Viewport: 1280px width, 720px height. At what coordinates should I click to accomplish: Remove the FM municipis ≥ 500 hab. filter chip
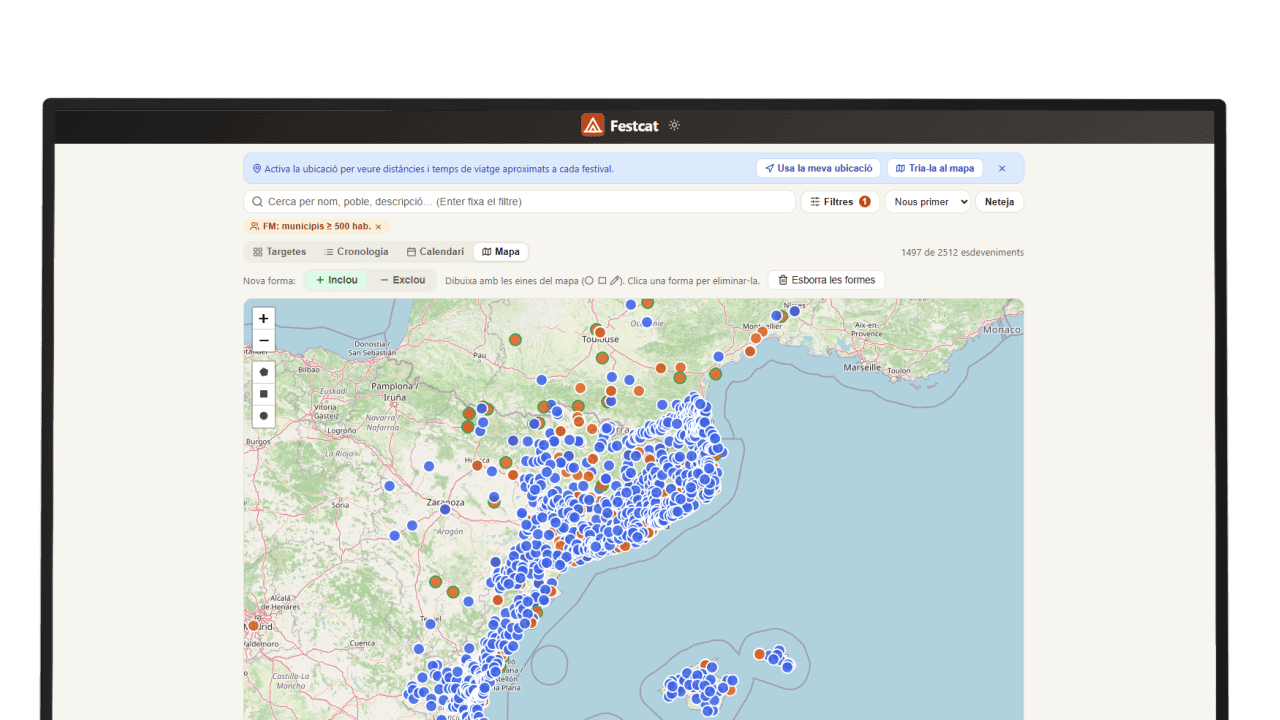point(378,227)
